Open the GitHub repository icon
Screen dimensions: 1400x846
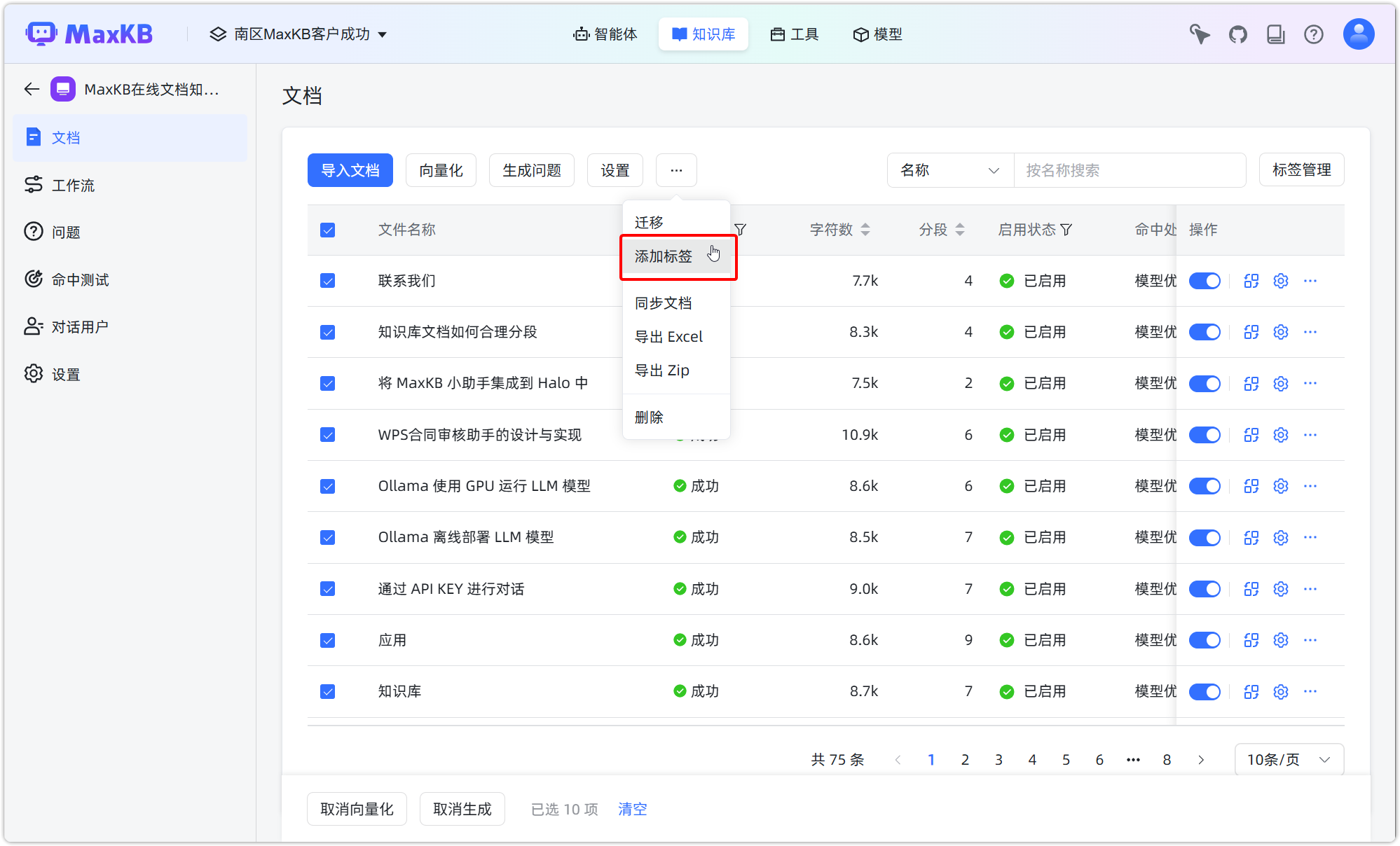(x=1237, y=34)
